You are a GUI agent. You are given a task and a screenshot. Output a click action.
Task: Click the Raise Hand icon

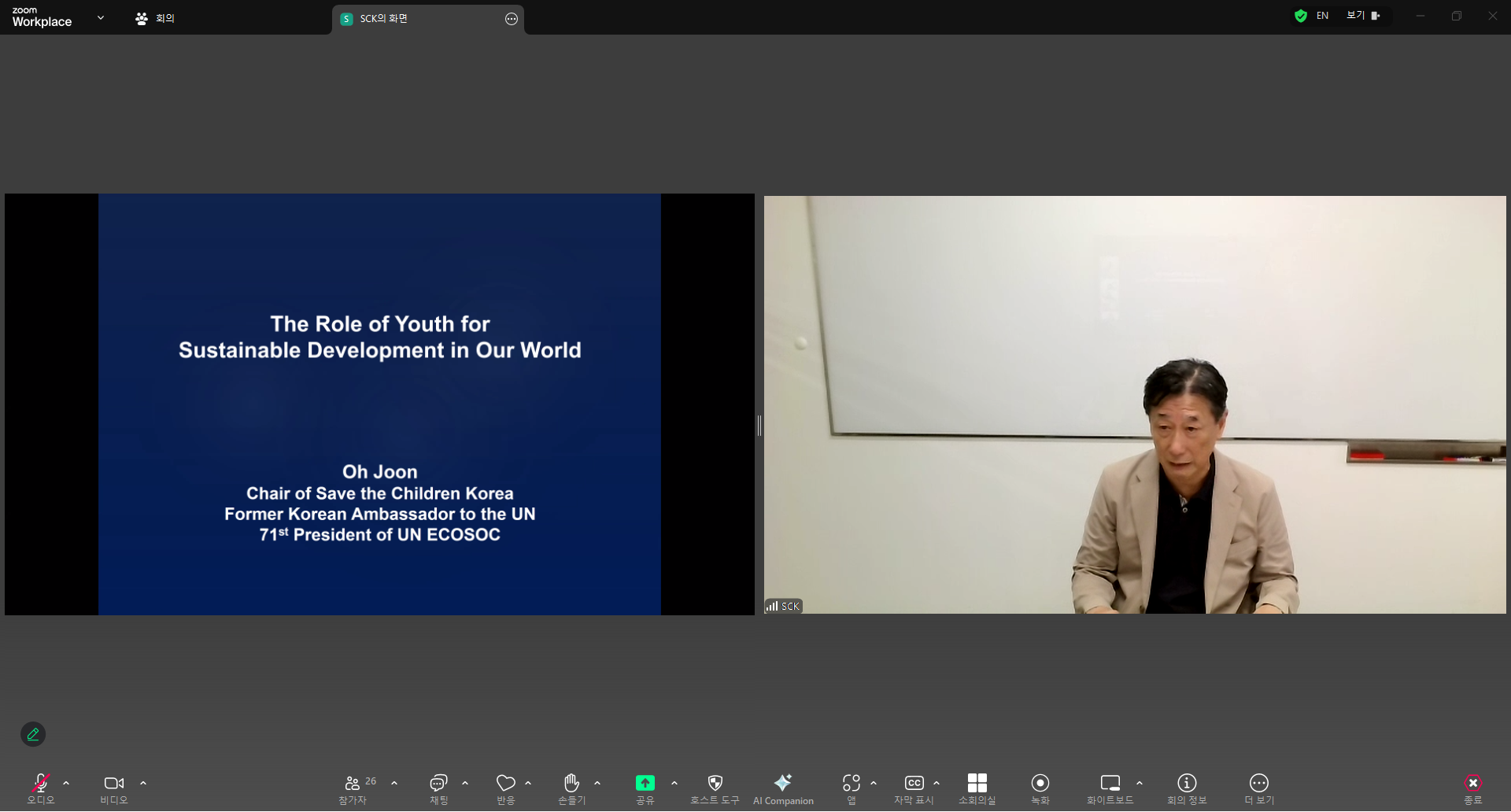coord(571,788)
